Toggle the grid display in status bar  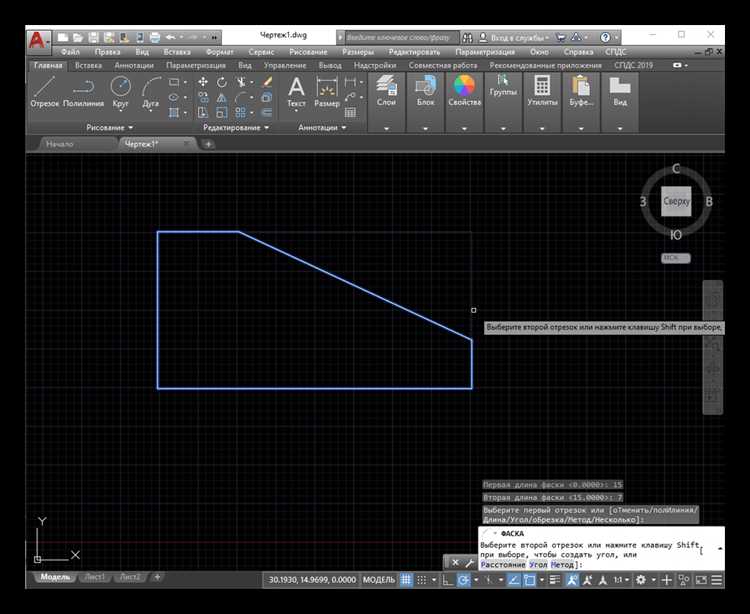click(407, 580)
